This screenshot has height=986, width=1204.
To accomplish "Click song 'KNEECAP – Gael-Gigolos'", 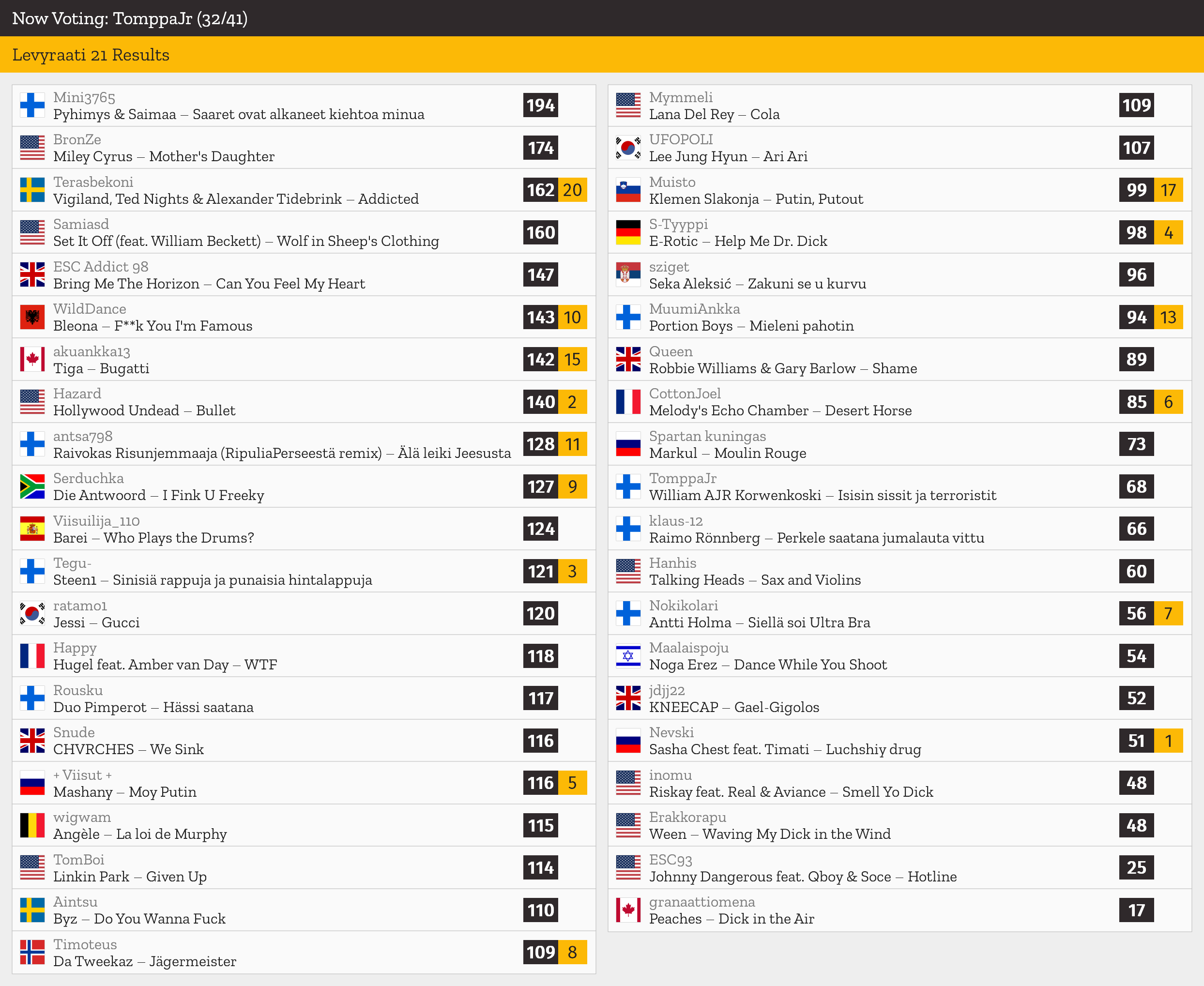I will [734, 707].
